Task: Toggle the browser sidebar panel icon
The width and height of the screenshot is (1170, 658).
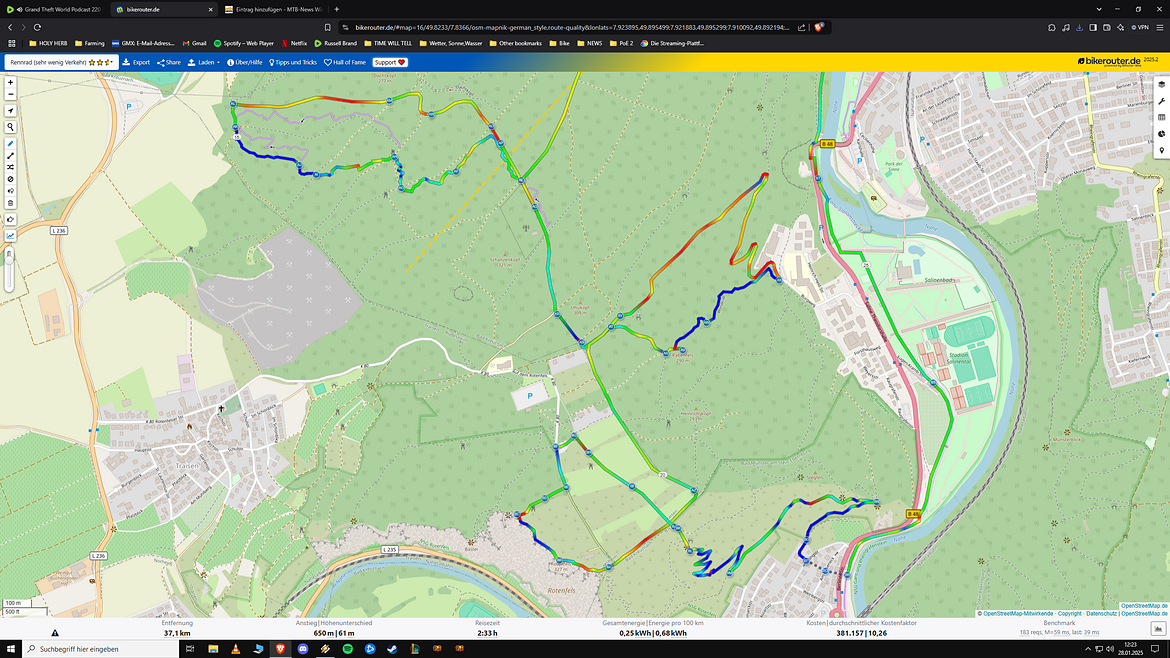Action: point(1092,28)
